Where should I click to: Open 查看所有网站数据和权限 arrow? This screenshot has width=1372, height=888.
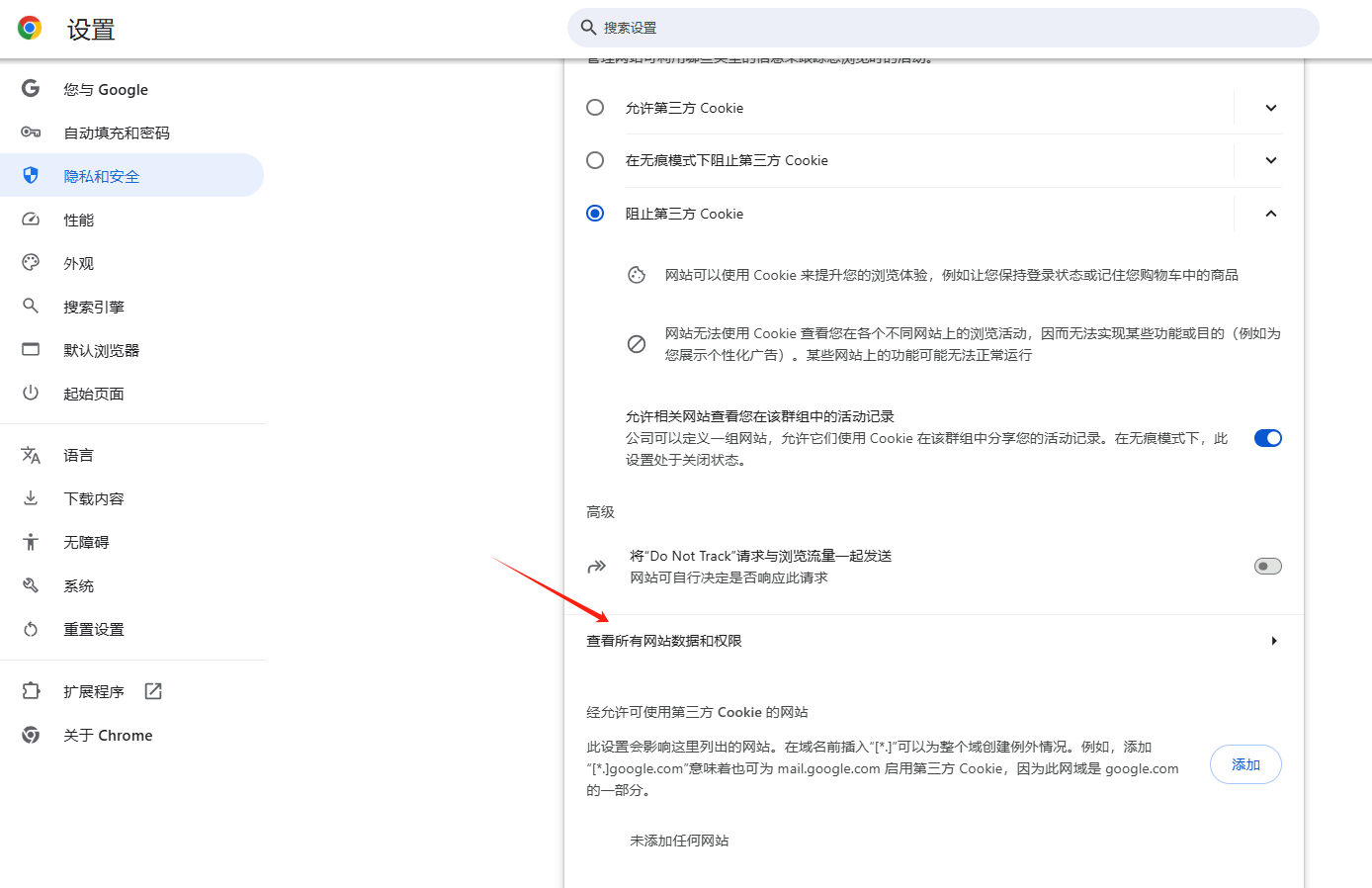(1274, 641)
